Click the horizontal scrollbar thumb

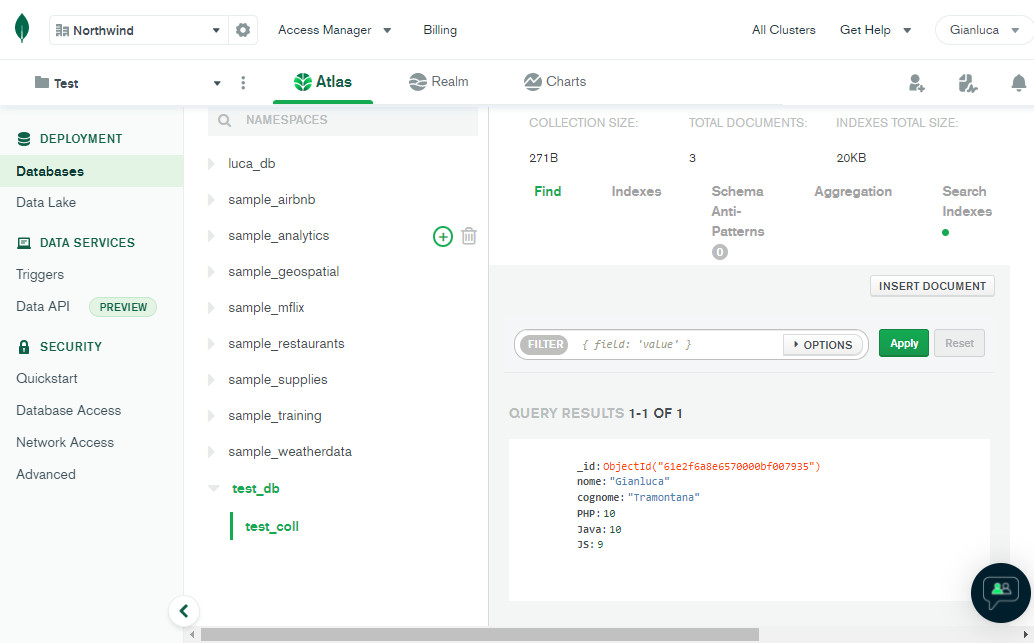click(479, 634)
